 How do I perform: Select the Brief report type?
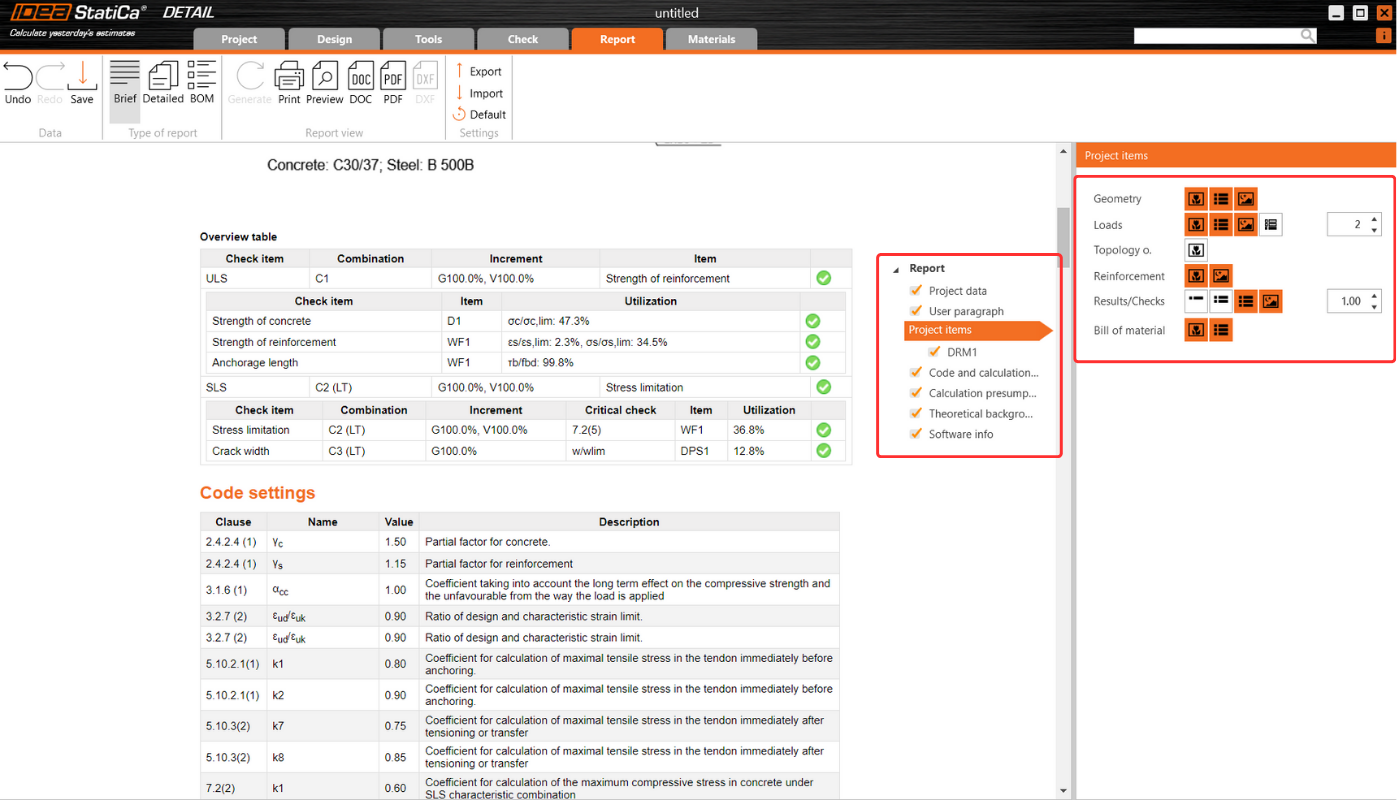pos(124,85)
